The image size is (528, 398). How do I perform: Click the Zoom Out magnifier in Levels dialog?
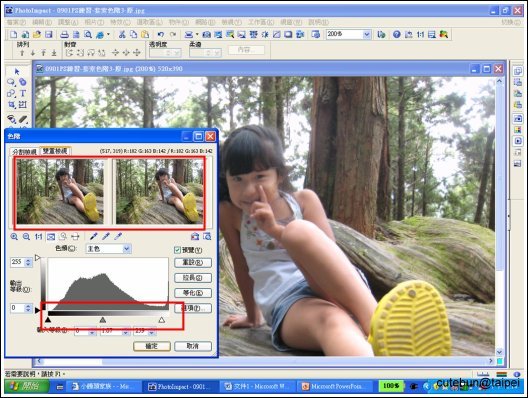[26, 237]
